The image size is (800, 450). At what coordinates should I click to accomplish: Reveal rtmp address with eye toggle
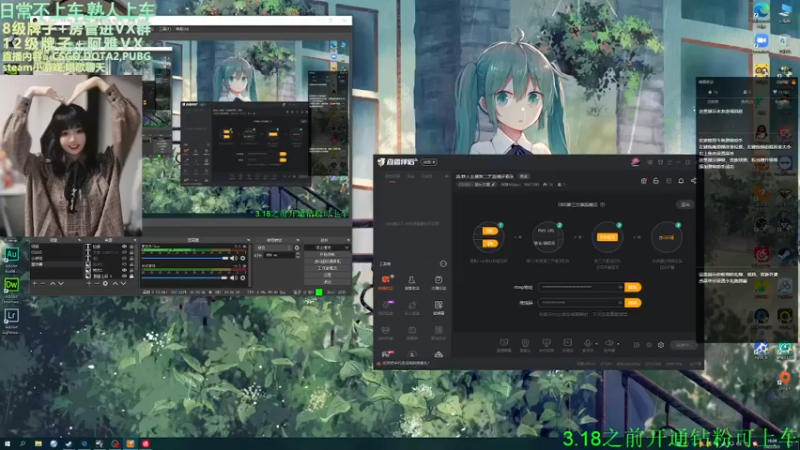(x=620, y=287)
